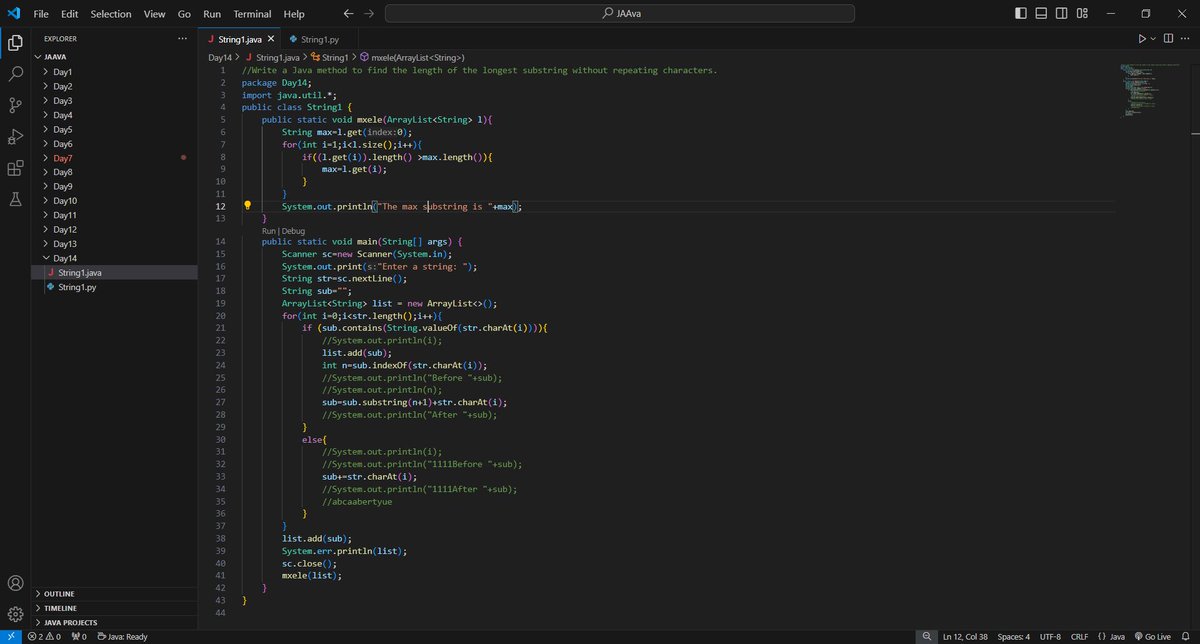Click the ports forwarded status item
This screenshot has height=644, width=1200.
click(x=79, y=636)
